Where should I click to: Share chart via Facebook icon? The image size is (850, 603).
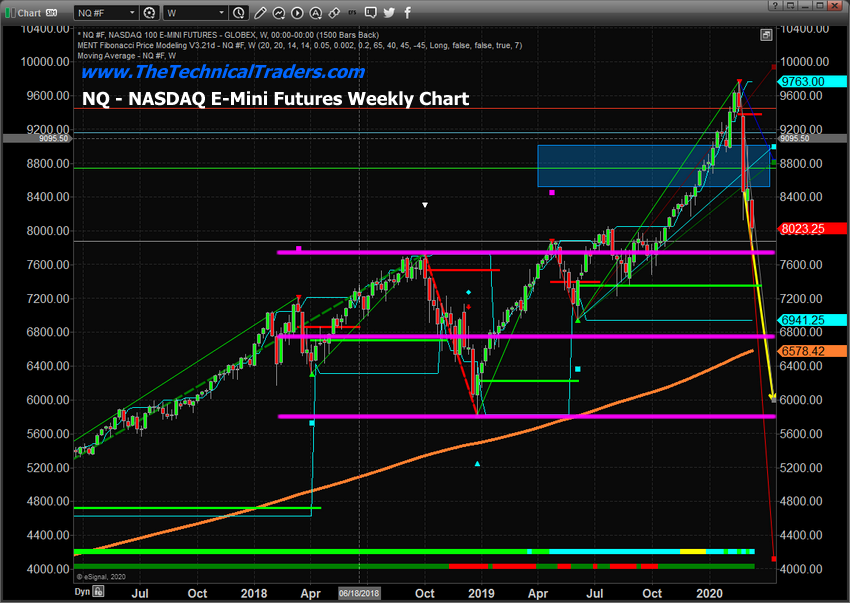[408, 12]
